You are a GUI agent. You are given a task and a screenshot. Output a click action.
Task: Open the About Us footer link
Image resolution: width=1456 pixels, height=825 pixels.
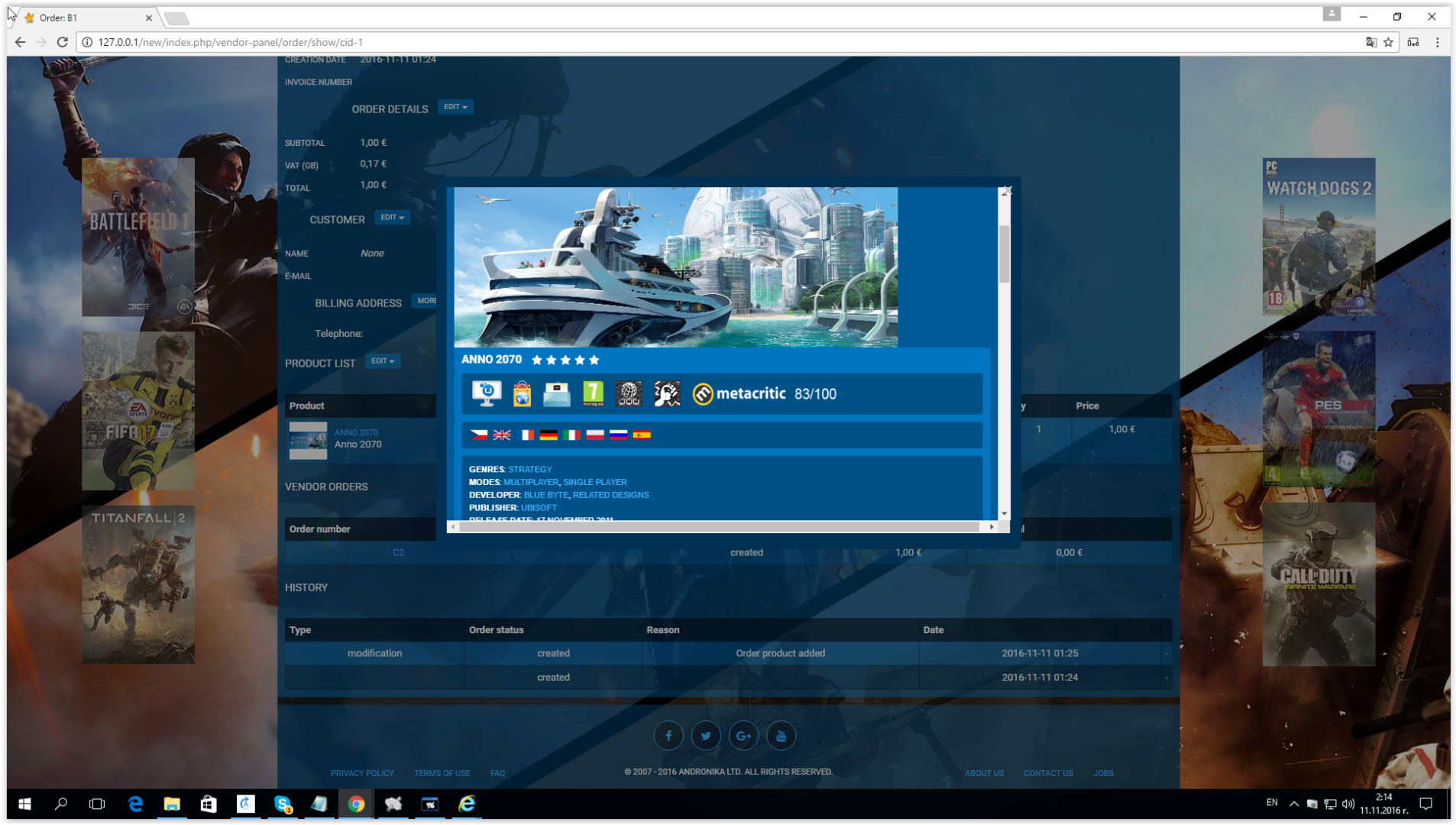[x=984, y=773]
